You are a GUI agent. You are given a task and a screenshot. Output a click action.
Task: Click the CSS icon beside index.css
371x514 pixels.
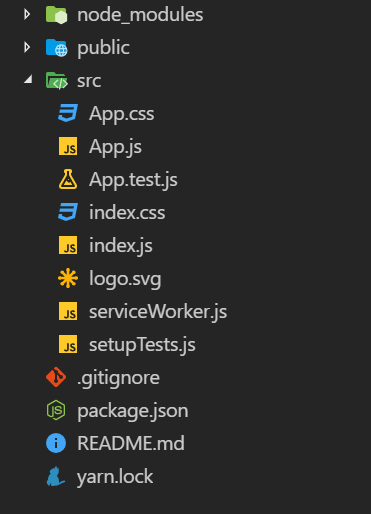68,212
